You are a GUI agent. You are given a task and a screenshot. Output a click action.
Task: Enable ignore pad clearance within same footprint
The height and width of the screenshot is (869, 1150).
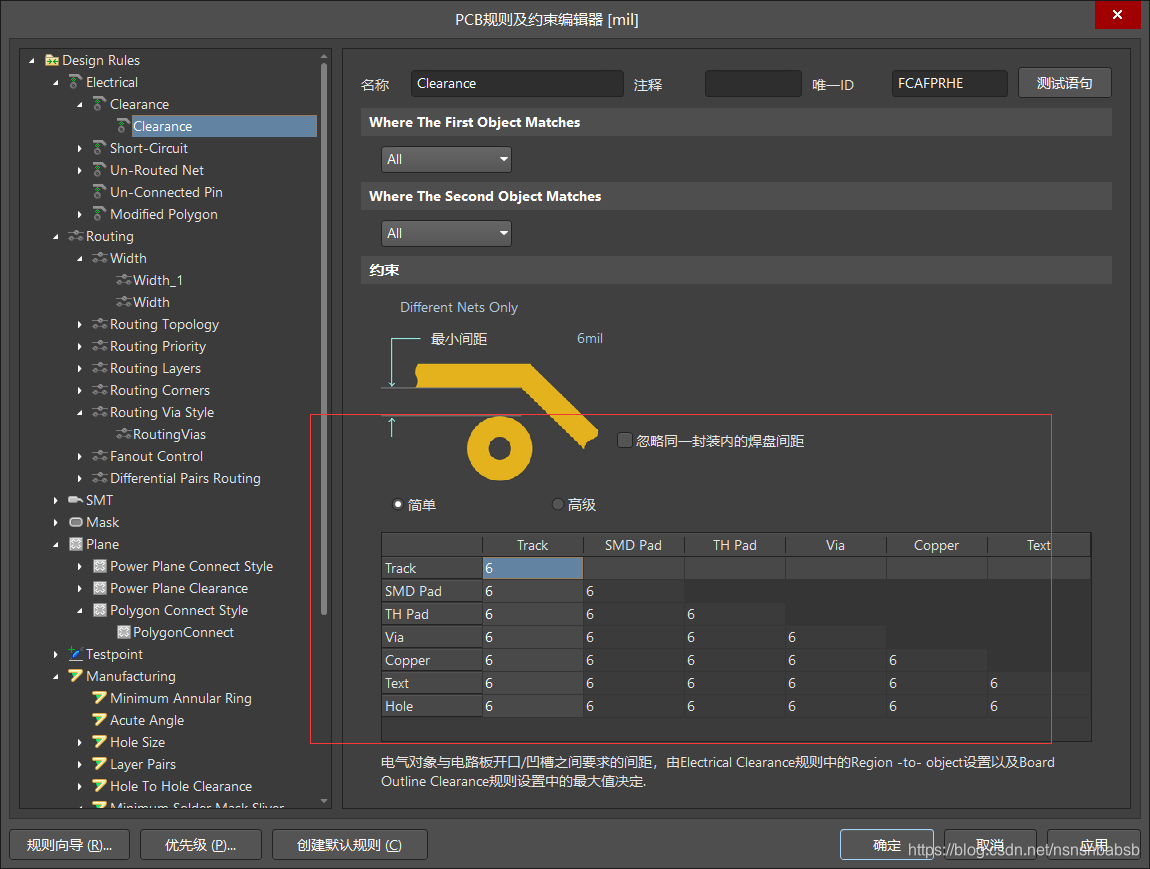(x=625, y=440)
